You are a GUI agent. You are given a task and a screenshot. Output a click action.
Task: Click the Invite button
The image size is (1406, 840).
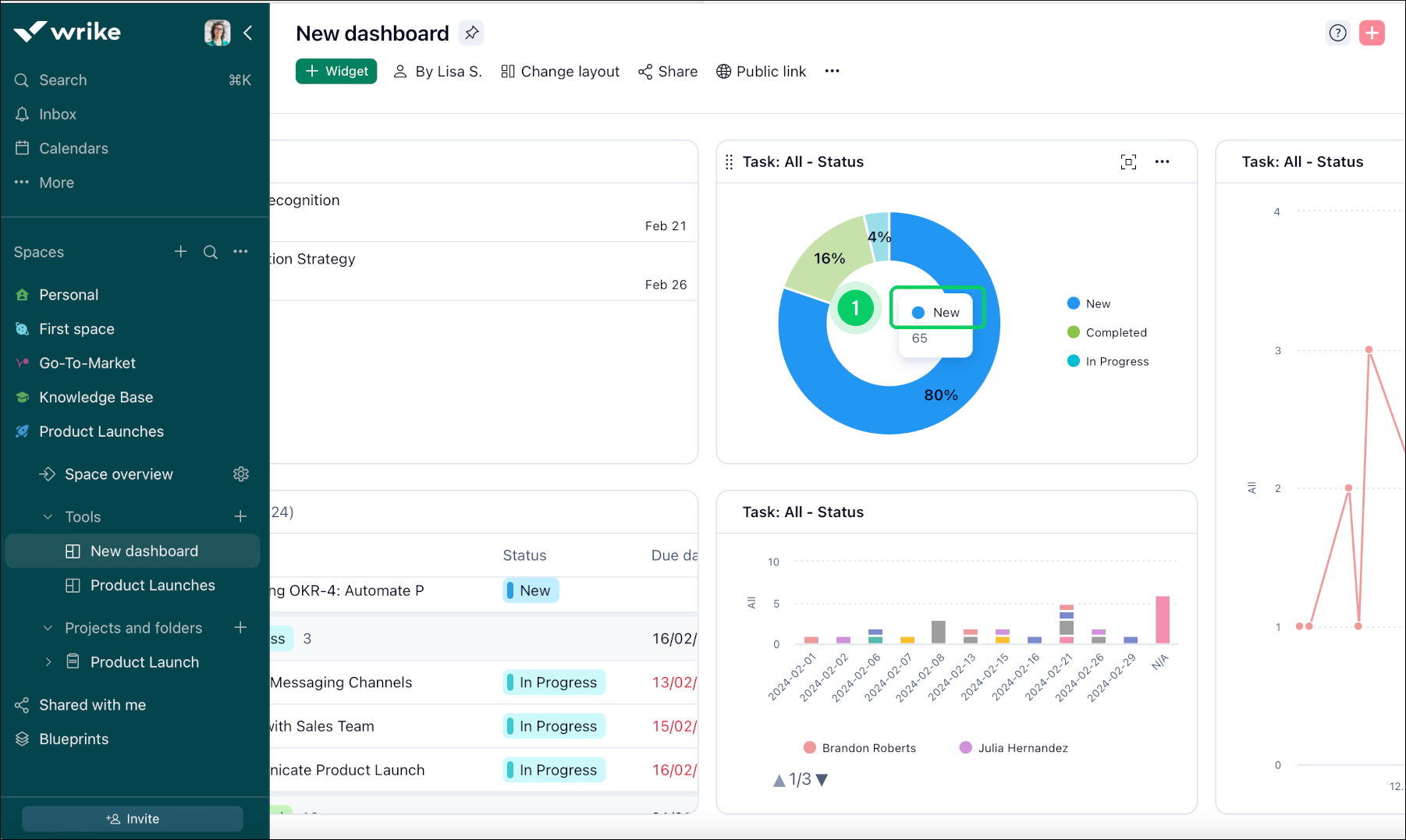pyautogui.click(x=133, y=819)
